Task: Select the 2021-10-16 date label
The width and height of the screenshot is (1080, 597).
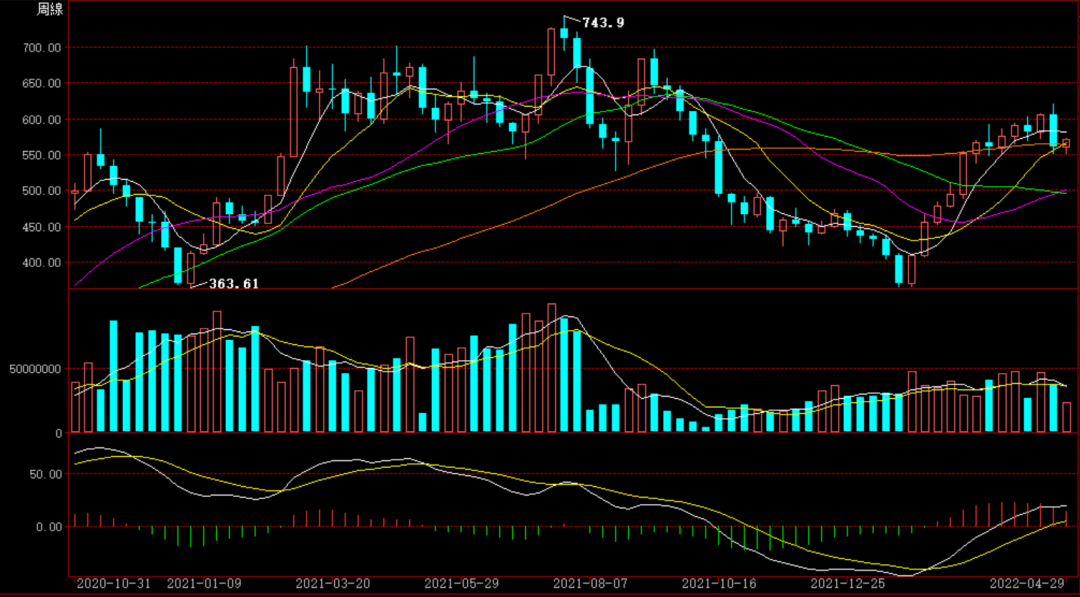Action: point(719,583)
